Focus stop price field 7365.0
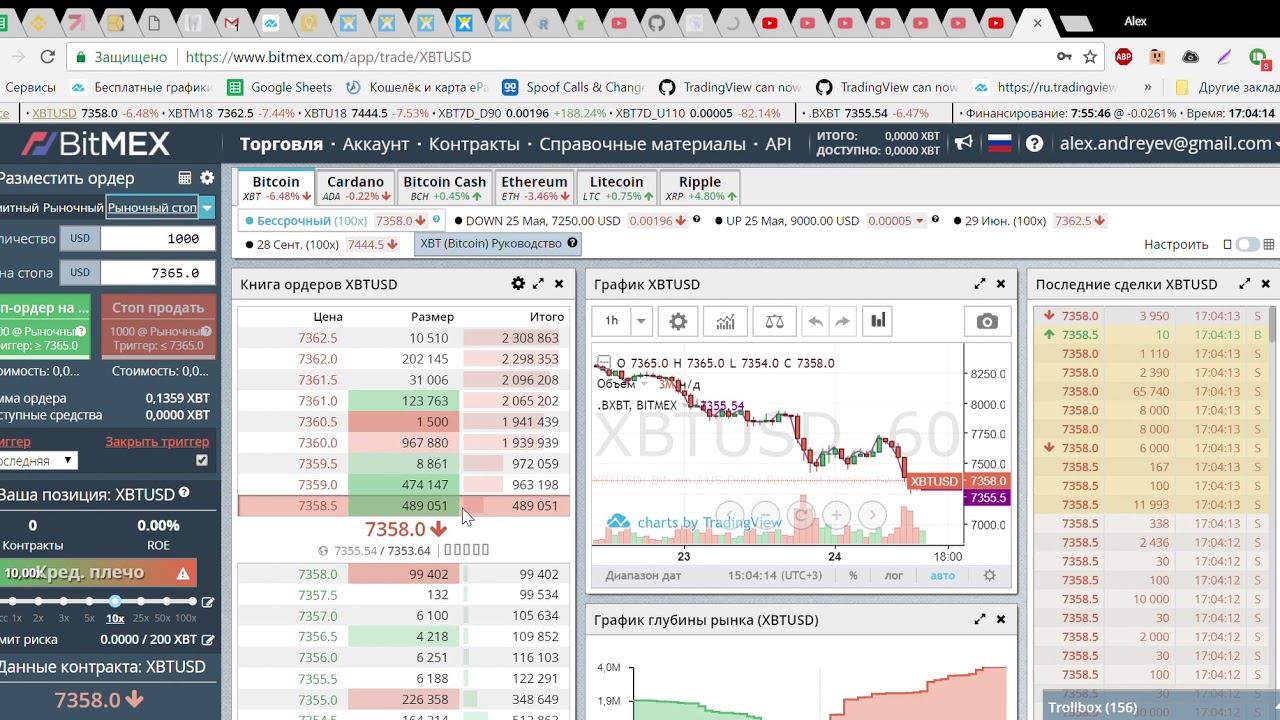This screenshot has width=1280, height=720. point(158,272)
